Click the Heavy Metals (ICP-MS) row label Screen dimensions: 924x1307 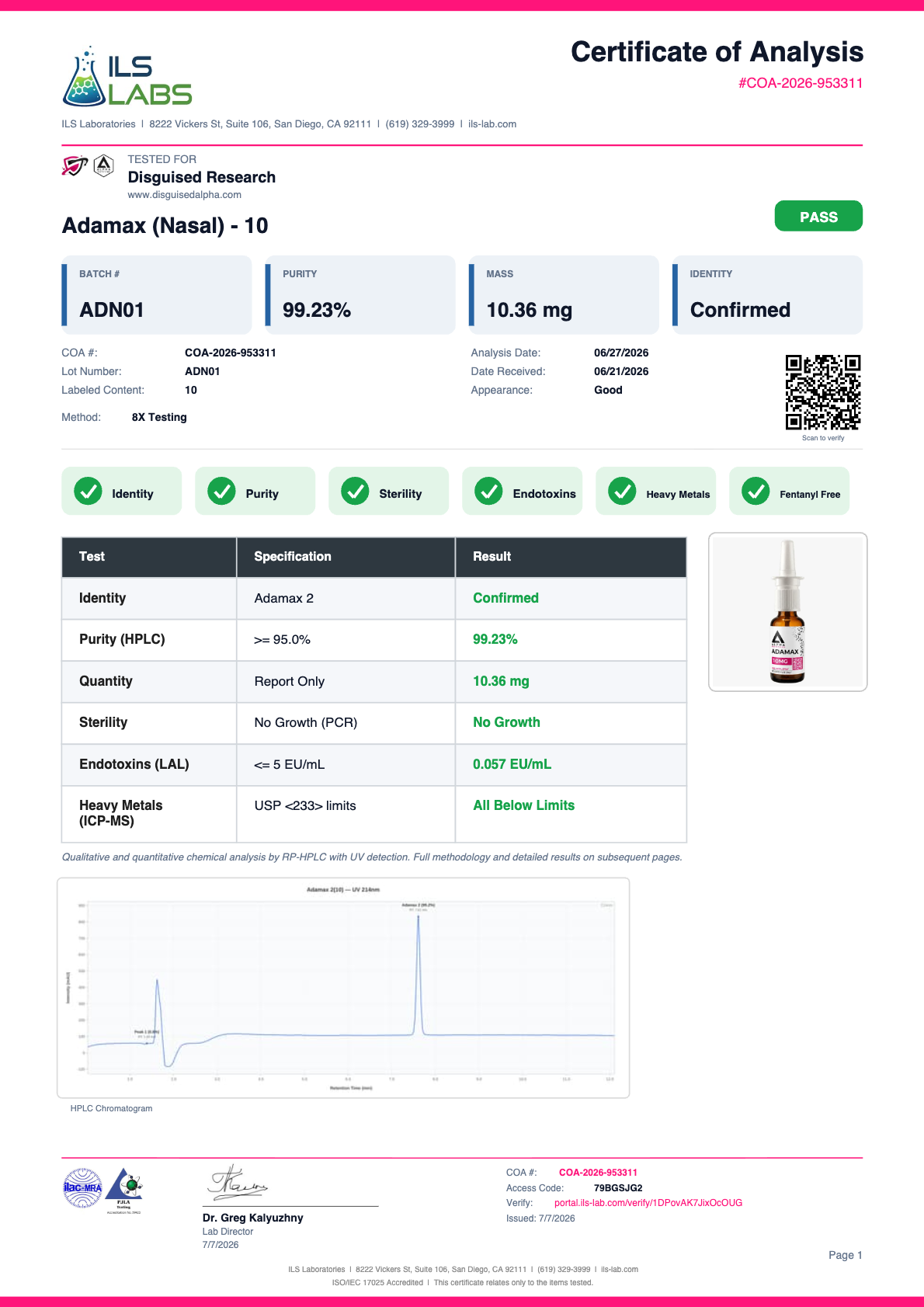click(x=120, y=813)
